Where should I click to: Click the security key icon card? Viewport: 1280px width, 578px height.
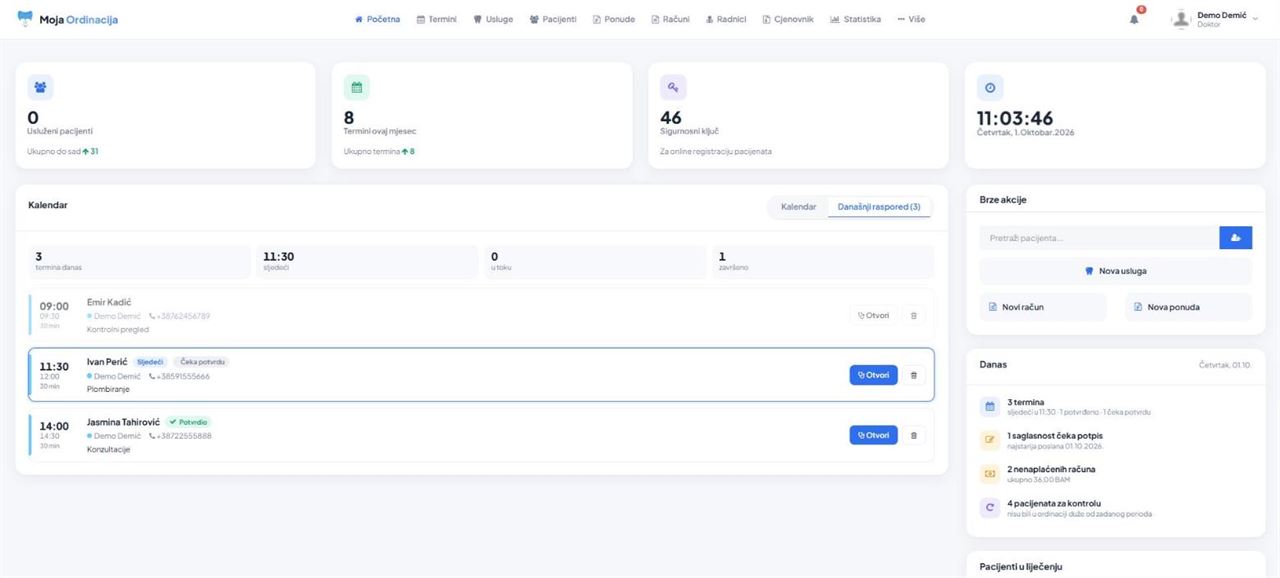coord(673,88)
